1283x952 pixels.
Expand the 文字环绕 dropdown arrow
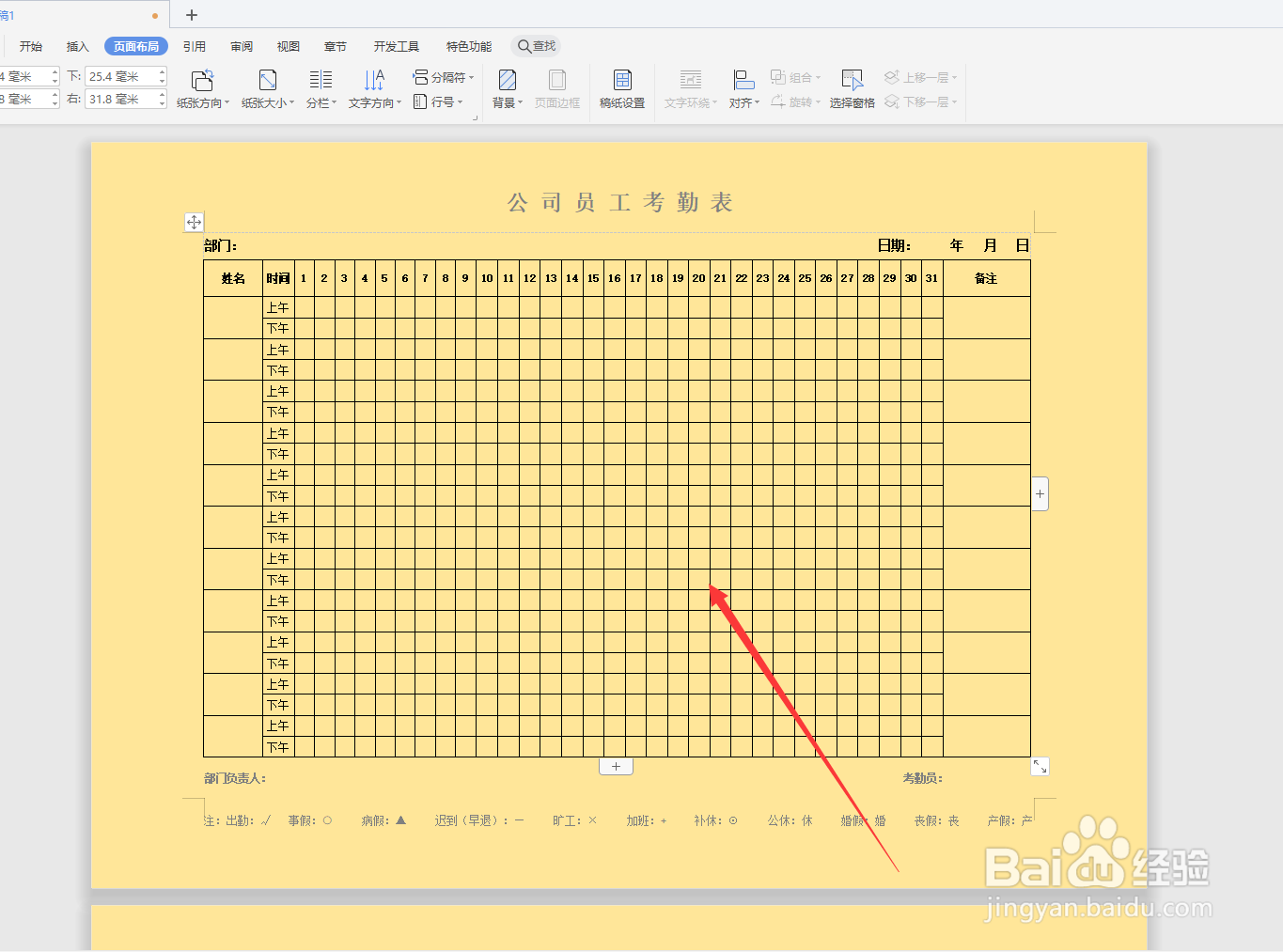[x=715, y=103]
